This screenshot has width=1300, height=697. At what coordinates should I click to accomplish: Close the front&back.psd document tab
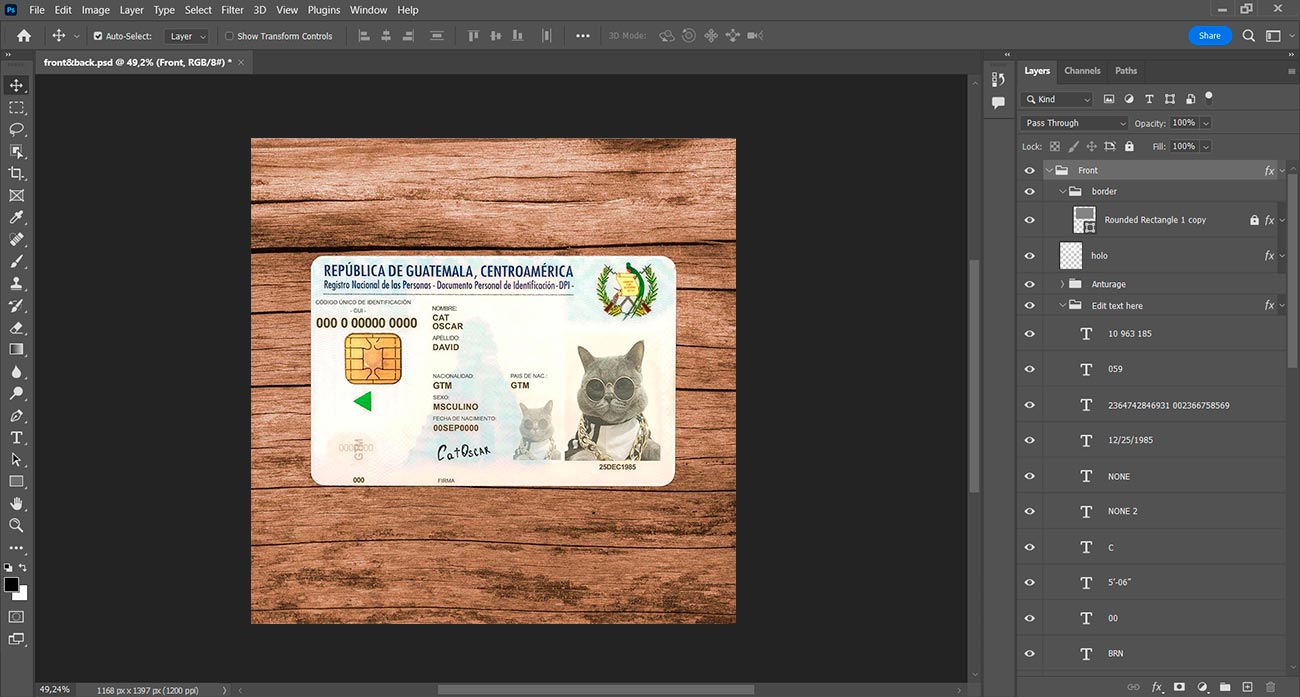pos(241,62)
